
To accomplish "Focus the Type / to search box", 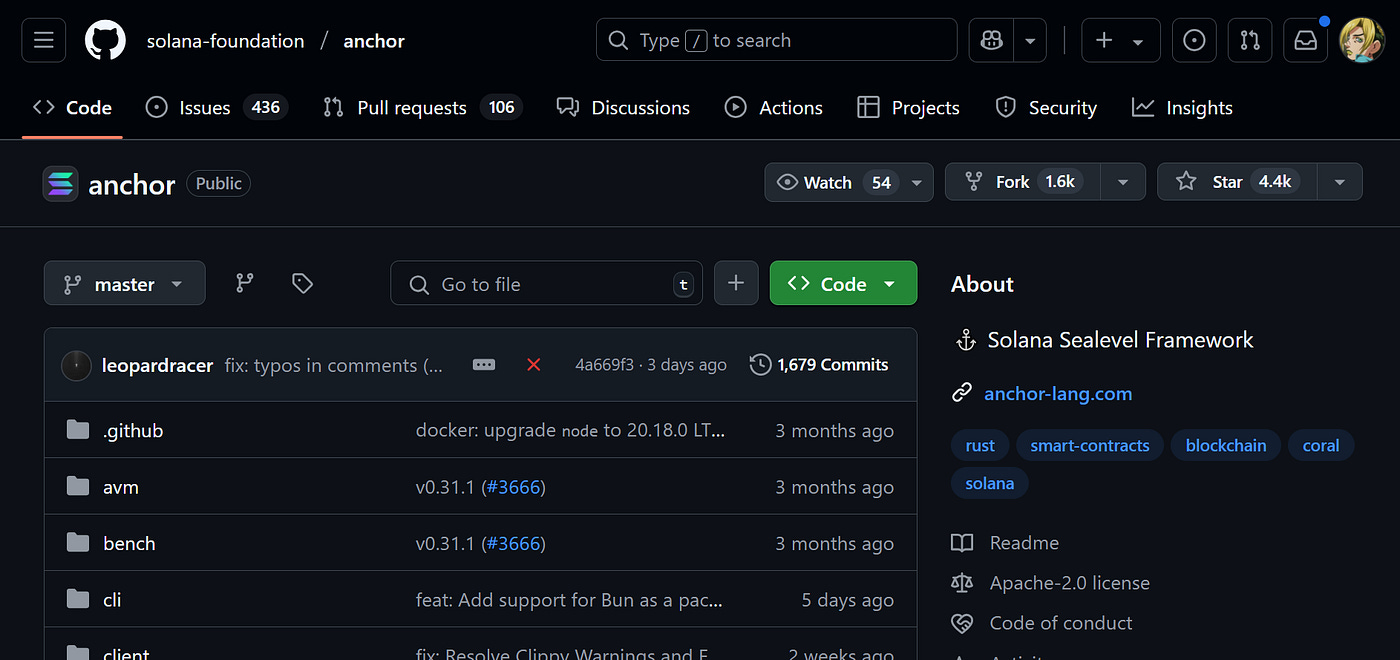I will tap(777, 41).
